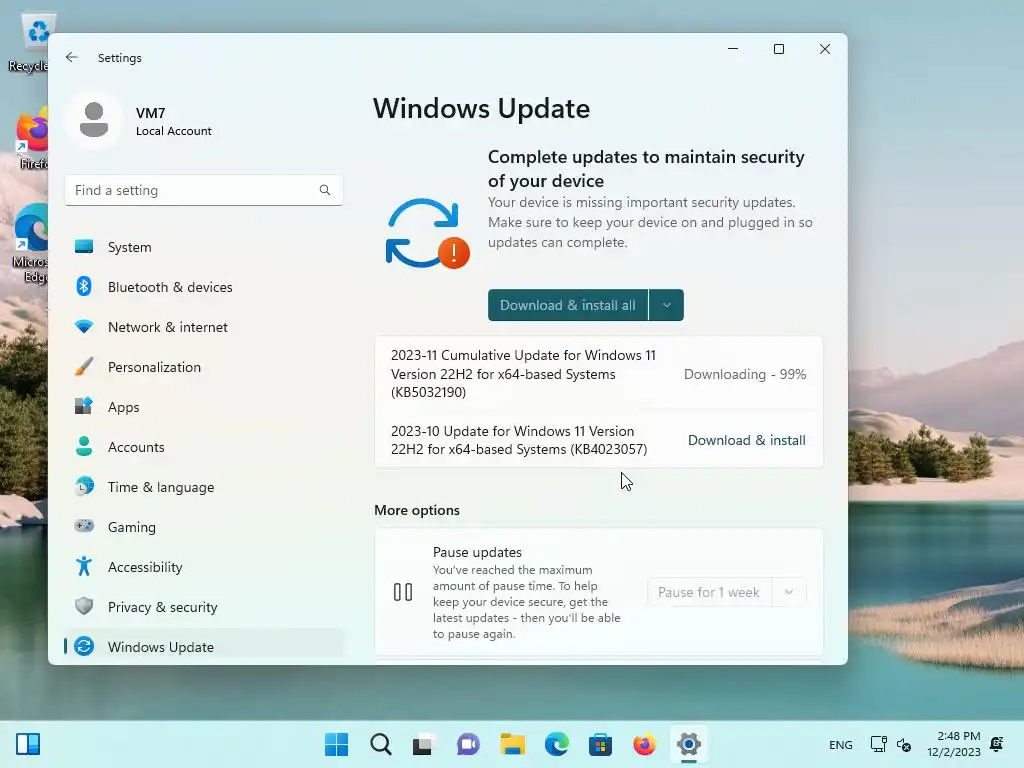
Task: Click Download & install all button
Action: pyautogui.click(x=568, y=305)
